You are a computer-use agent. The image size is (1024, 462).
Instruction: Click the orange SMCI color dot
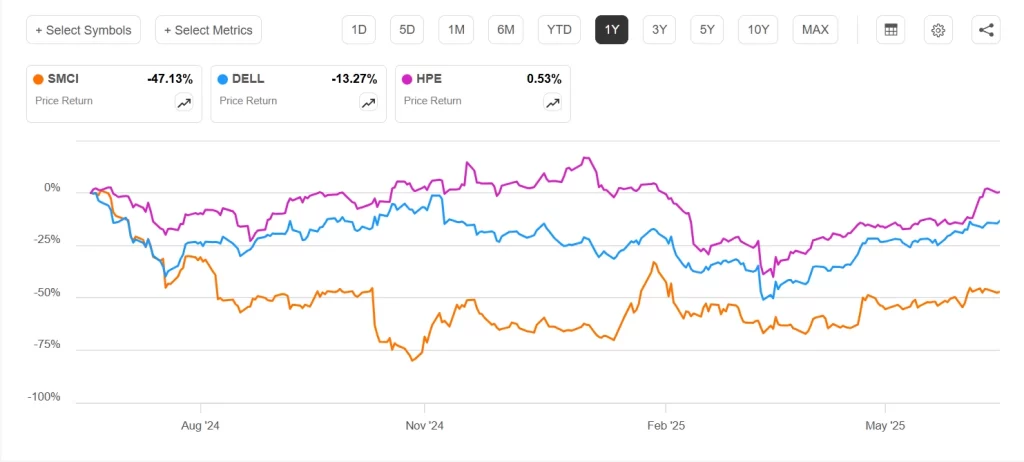tap(38, 79)
